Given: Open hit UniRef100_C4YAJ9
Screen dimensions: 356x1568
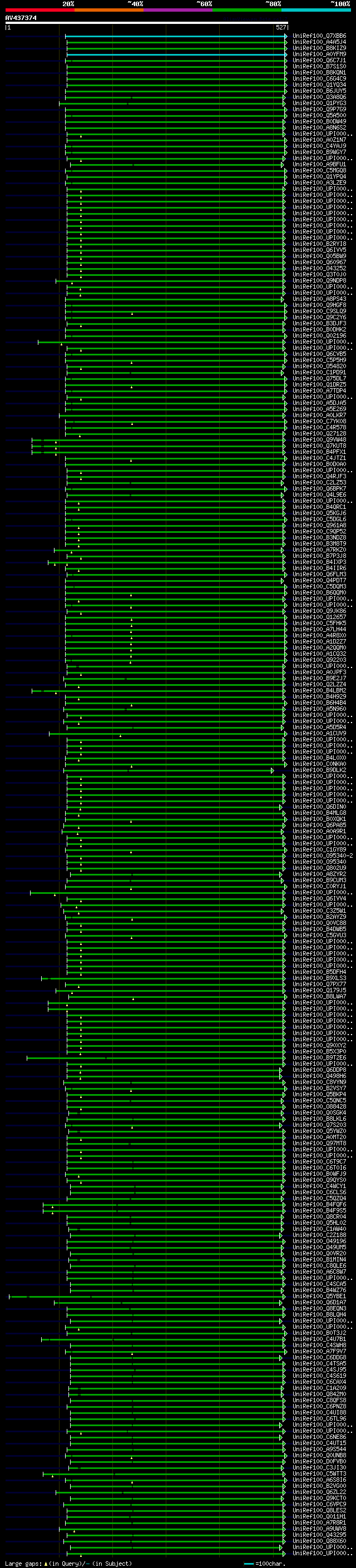Looking at the screenshot, I should [319, 146].
